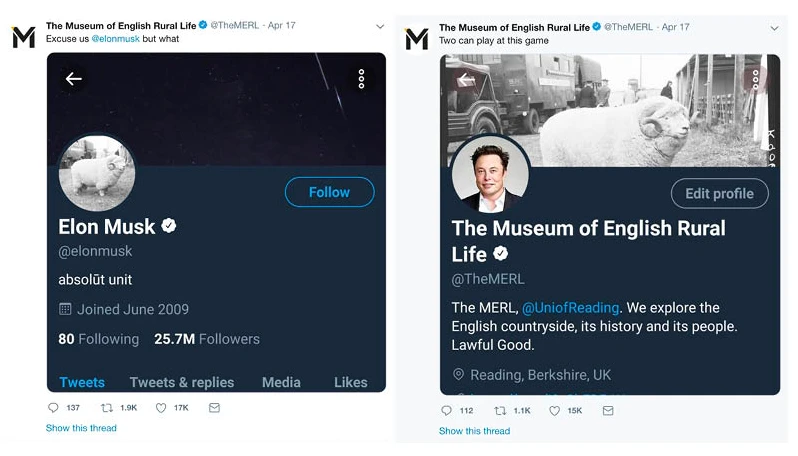798x456 pixels.
Task: Open the Media tab
Action: 281,382
